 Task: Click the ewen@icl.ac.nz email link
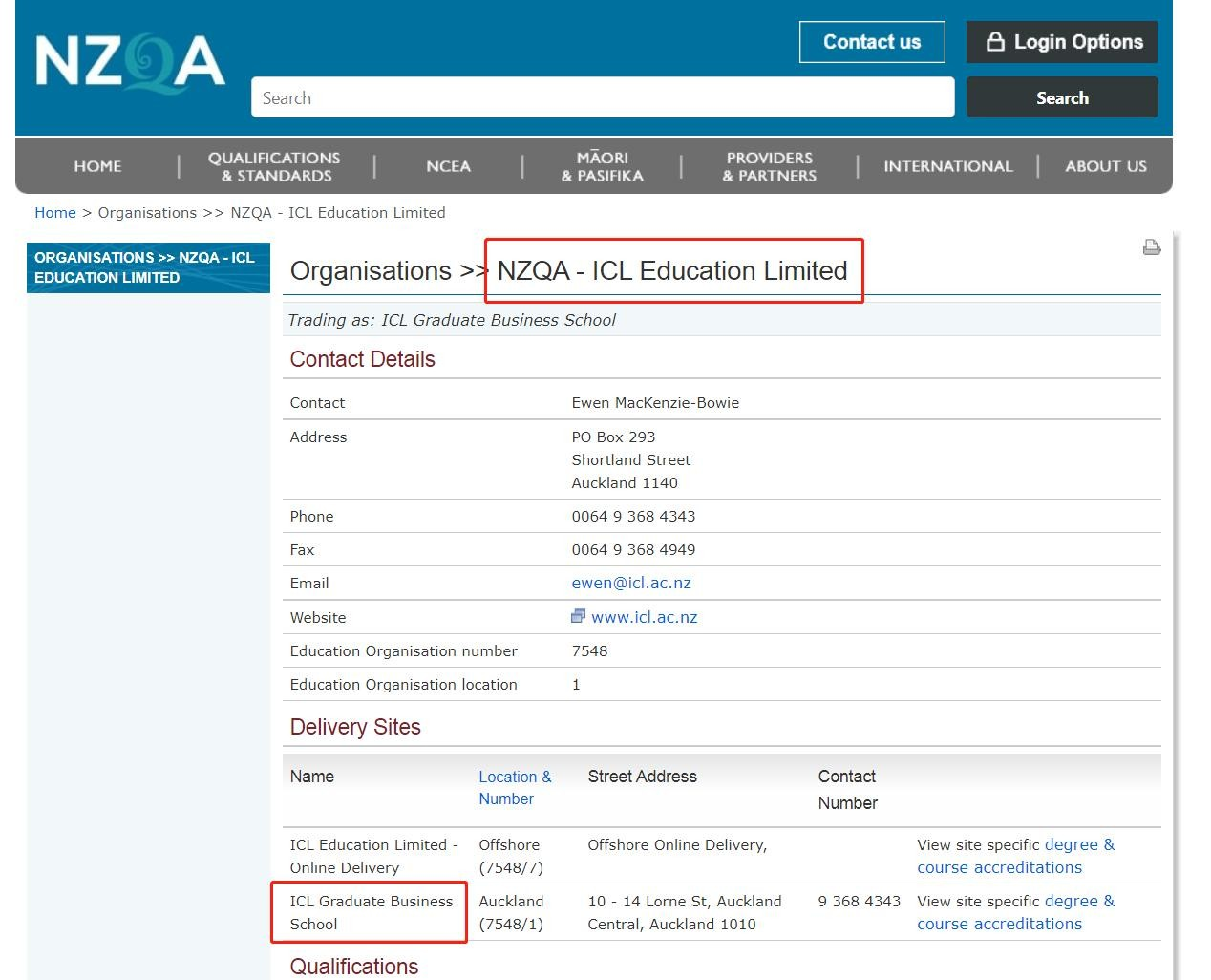click(x=631, y=583)
